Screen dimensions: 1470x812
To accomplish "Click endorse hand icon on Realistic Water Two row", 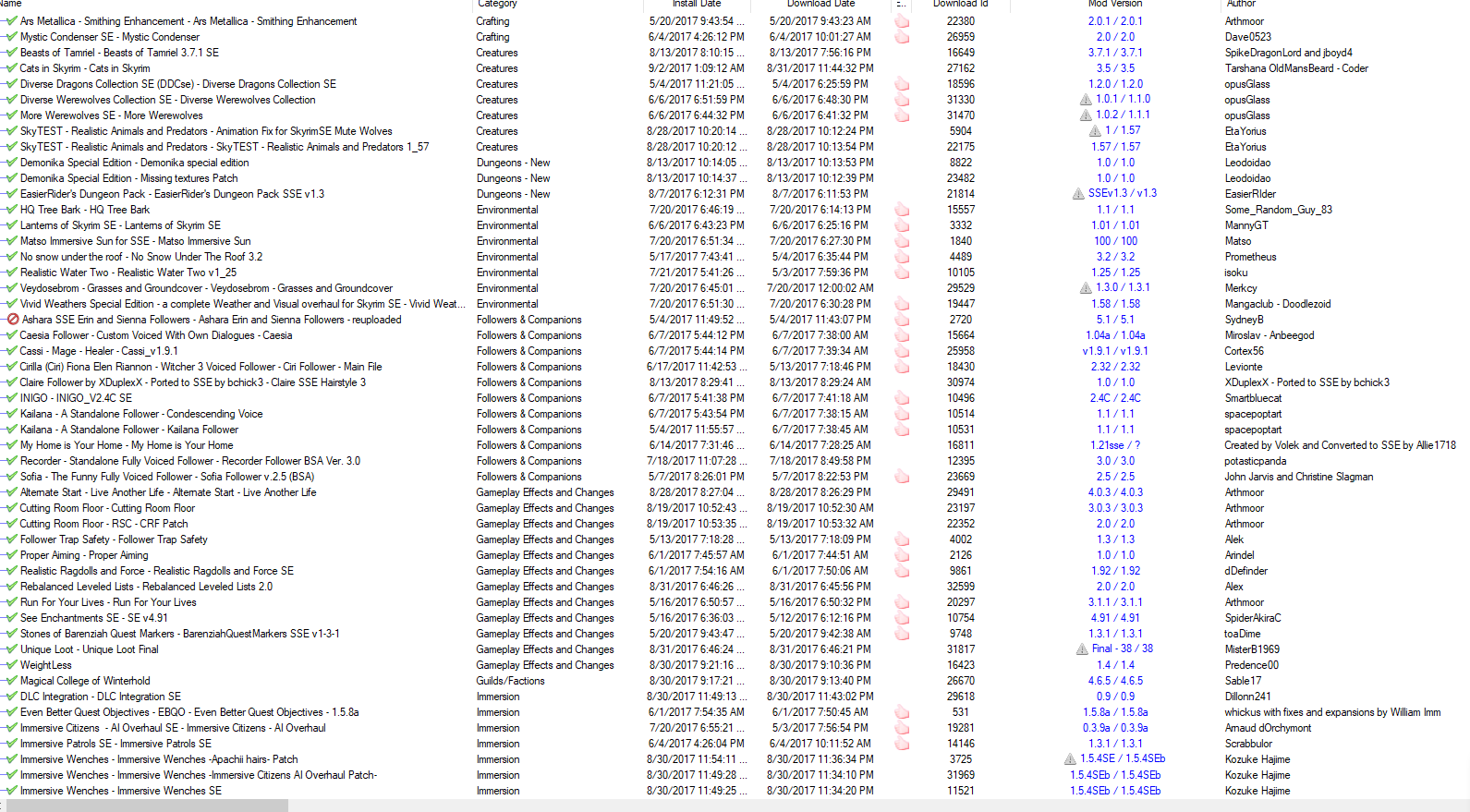I will pos(902,273).
